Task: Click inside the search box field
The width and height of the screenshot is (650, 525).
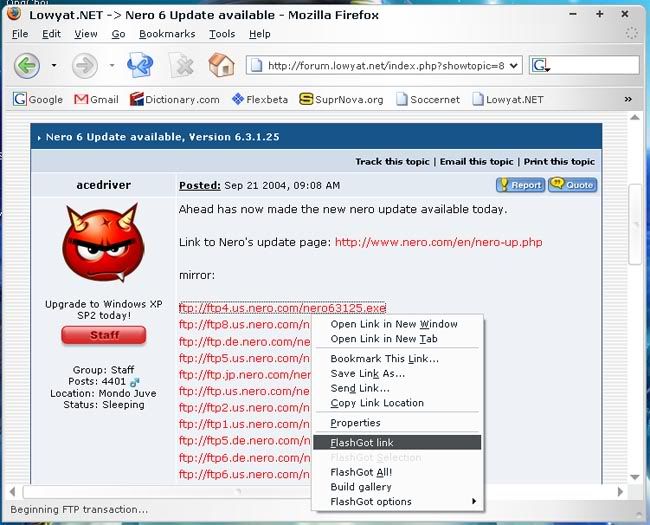Action: click(594, 66)
